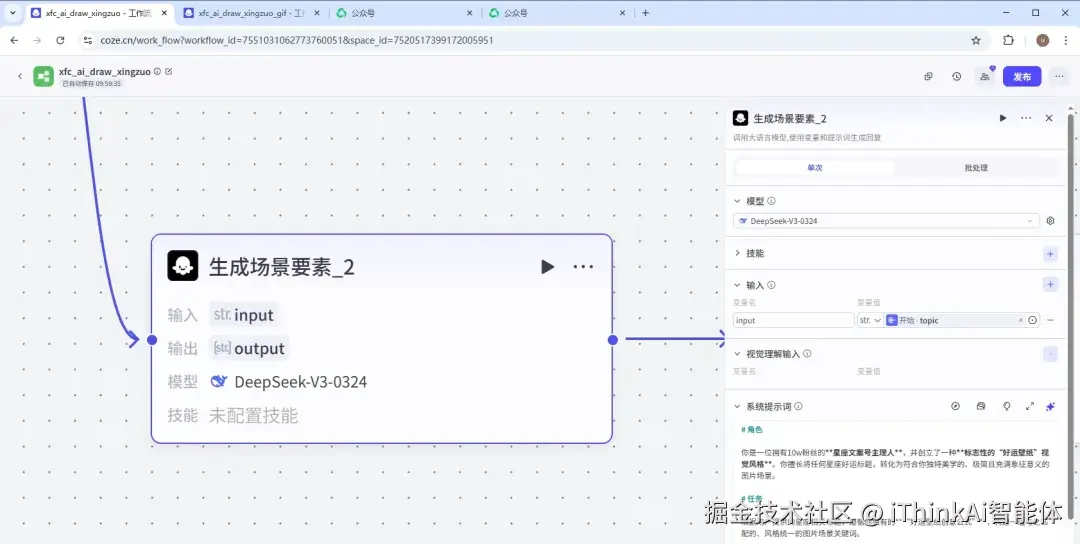Viewport: 1080px width, 544px height.
Task: Show the info tooltip beside 视觉理解输入
Action: coord(807,354)
